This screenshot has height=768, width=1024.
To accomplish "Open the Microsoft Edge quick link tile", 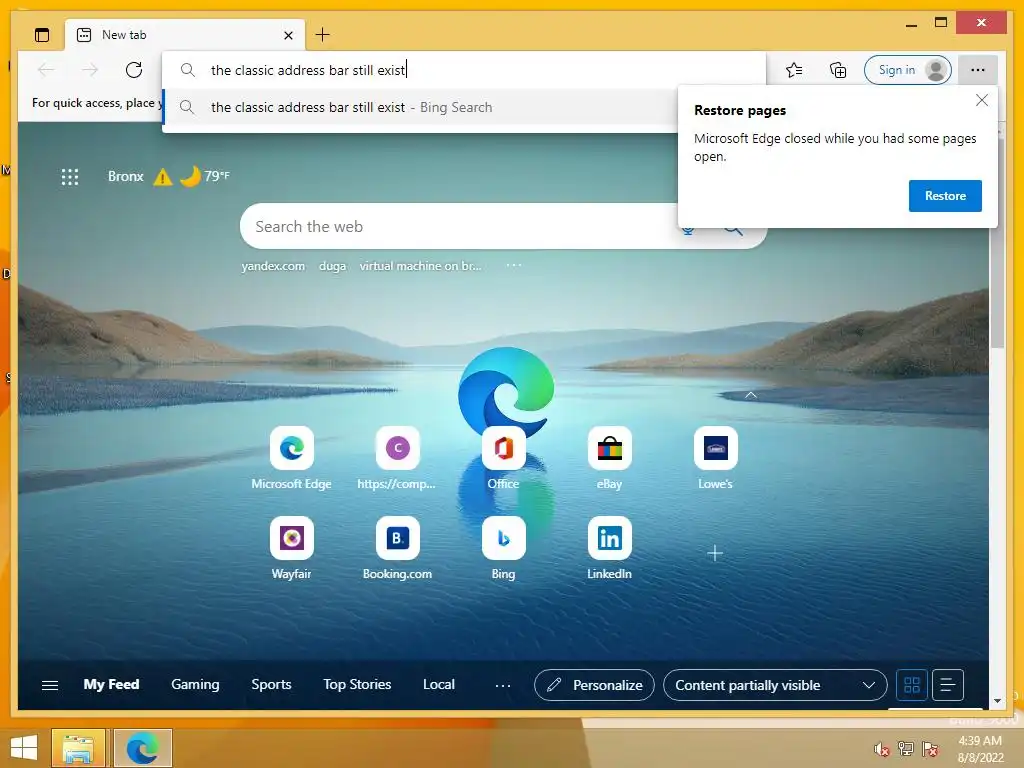I will [291, 458].
